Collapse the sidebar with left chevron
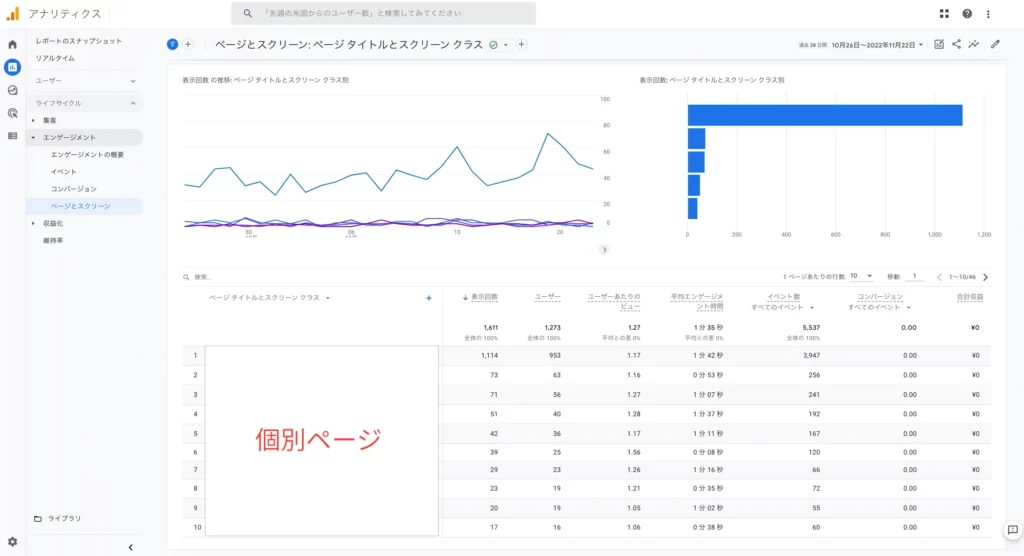 131,548
